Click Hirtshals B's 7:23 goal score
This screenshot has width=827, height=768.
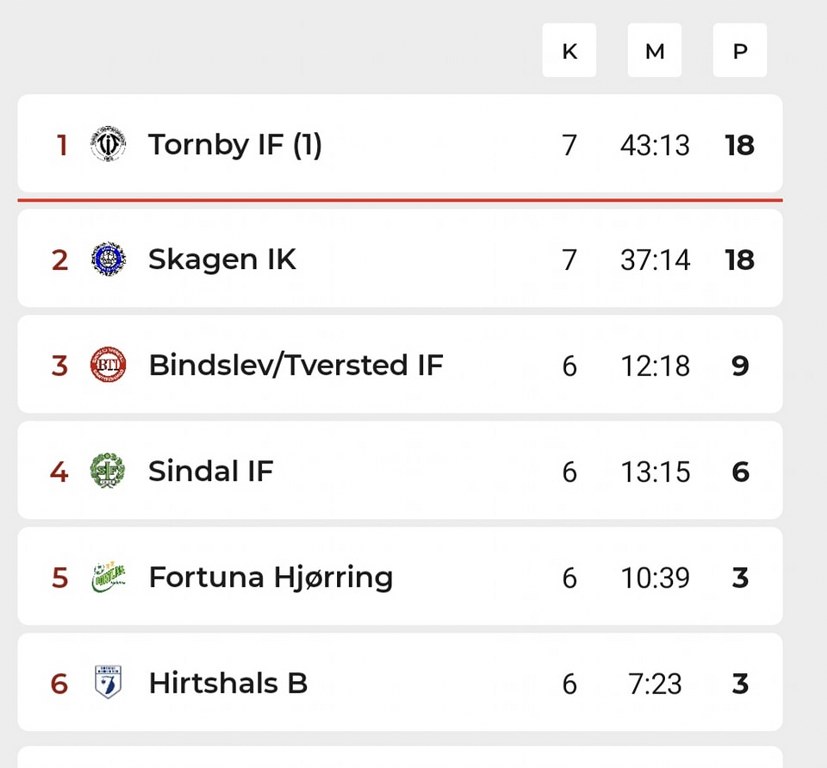tap(655, 684)
